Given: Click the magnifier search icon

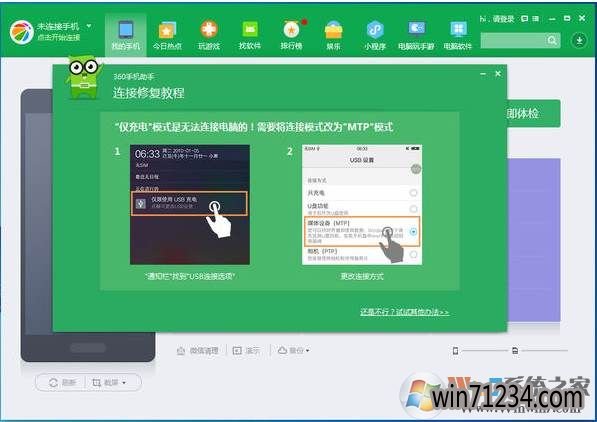Looking at the screenshot, I should 552,40.
